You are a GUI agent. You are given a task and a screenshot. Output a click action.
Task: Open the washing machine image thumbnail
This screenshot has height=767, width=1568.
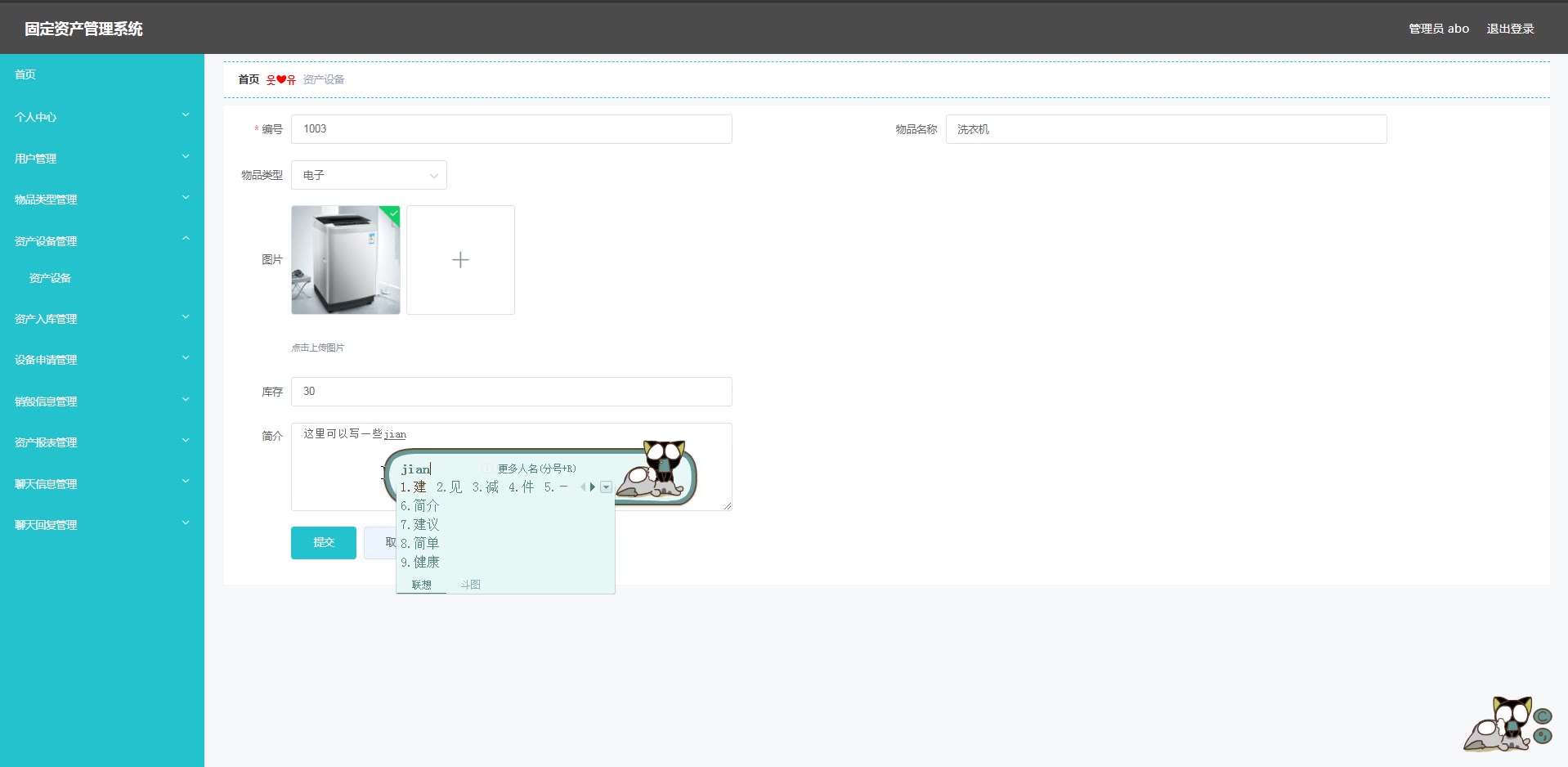pos(346,260)
